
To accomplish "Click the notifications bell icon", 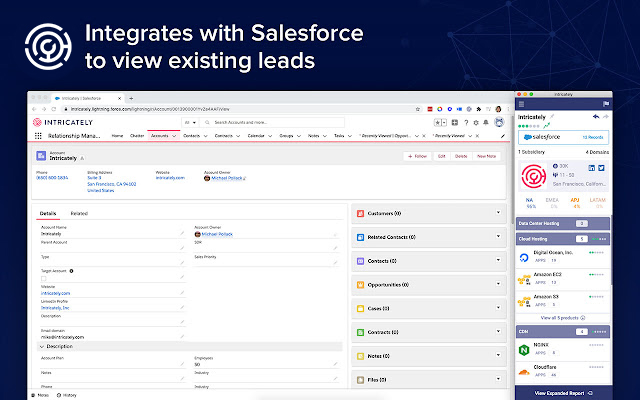I will click(487, 122).
